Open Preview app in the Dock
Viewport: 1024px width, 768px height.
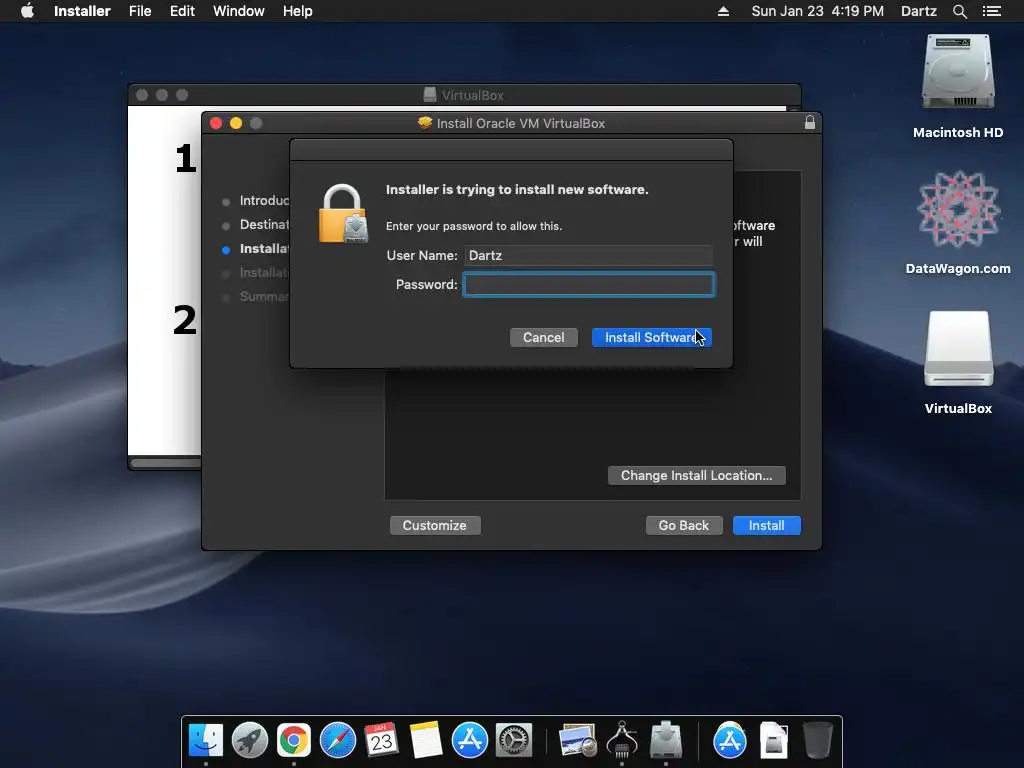tap(578, 741)
